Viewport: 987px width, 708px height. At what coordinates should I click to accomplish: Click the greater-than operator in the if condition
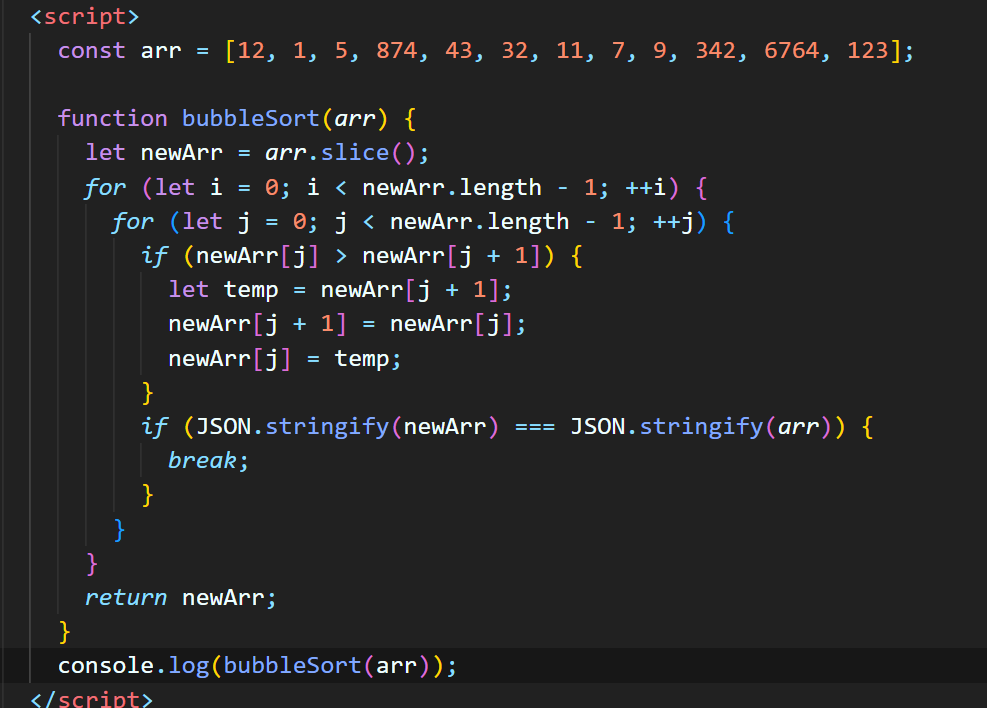pyautogui.click(x=341, y=256)
